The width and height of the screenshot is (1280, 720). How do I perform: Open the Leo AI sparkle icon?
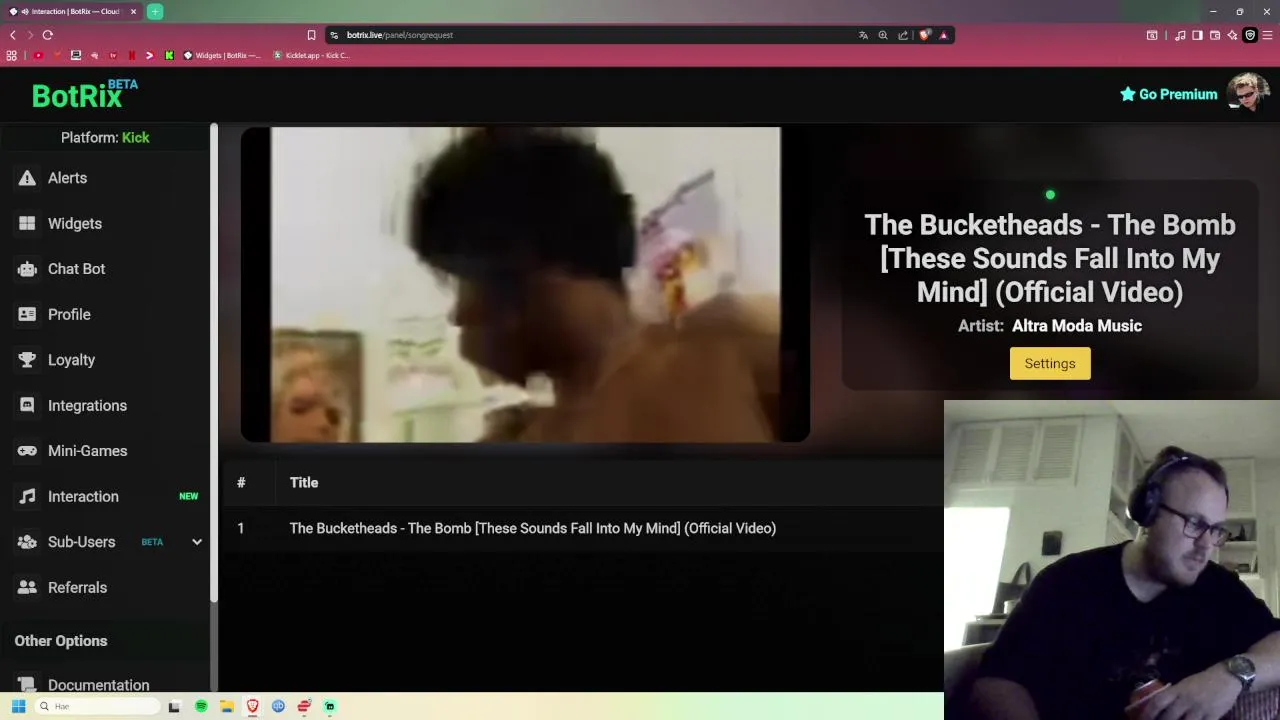tap(1232, 35)
